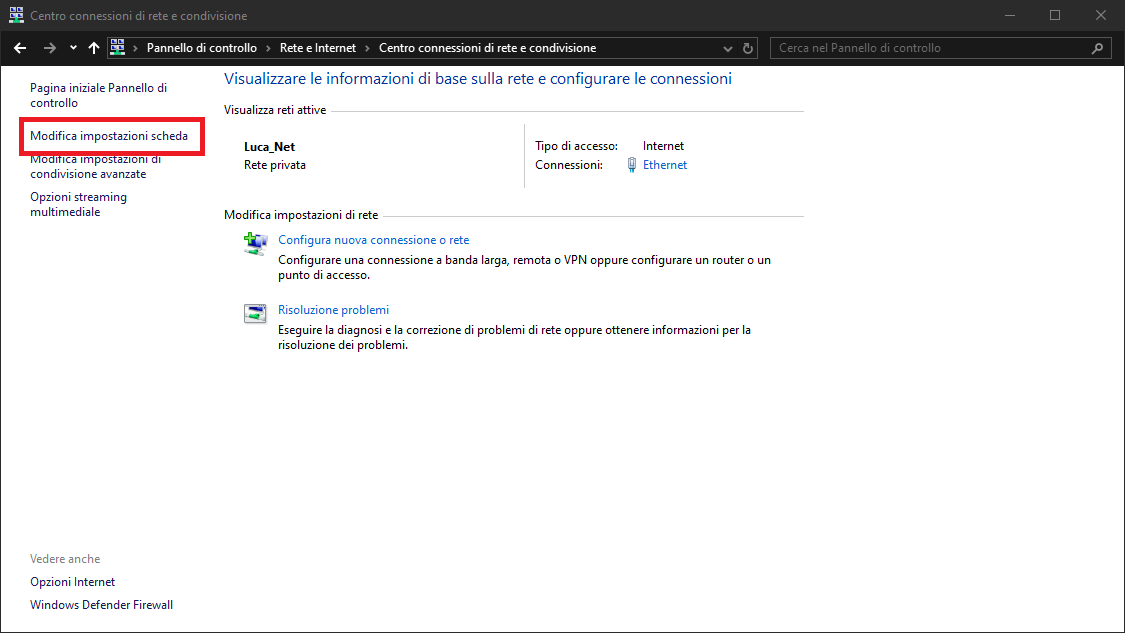Click the forward navigation arrow

(x=49, y=48)
